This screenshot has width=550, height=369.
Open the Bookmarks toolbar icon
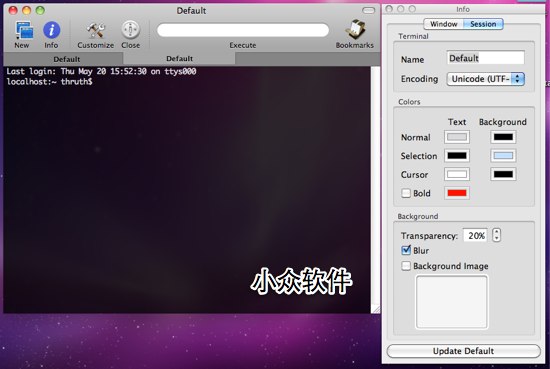click(x=355, y=30)
